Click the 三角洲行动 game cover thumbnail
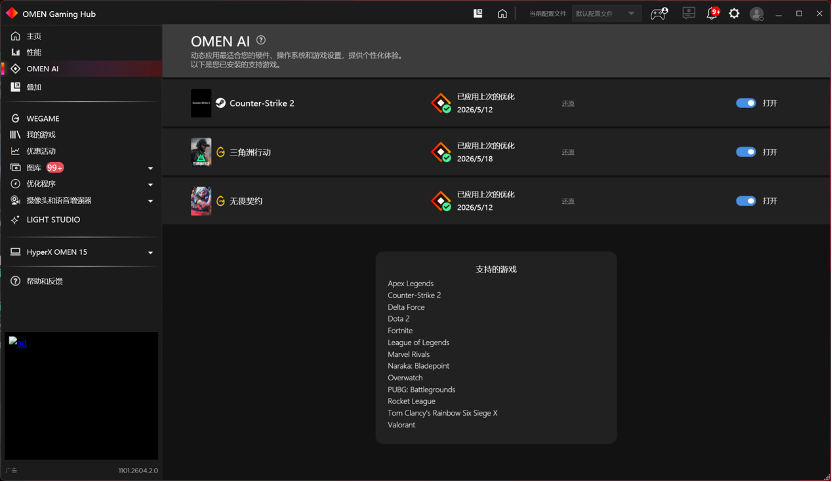 click(x=201, y=152)
